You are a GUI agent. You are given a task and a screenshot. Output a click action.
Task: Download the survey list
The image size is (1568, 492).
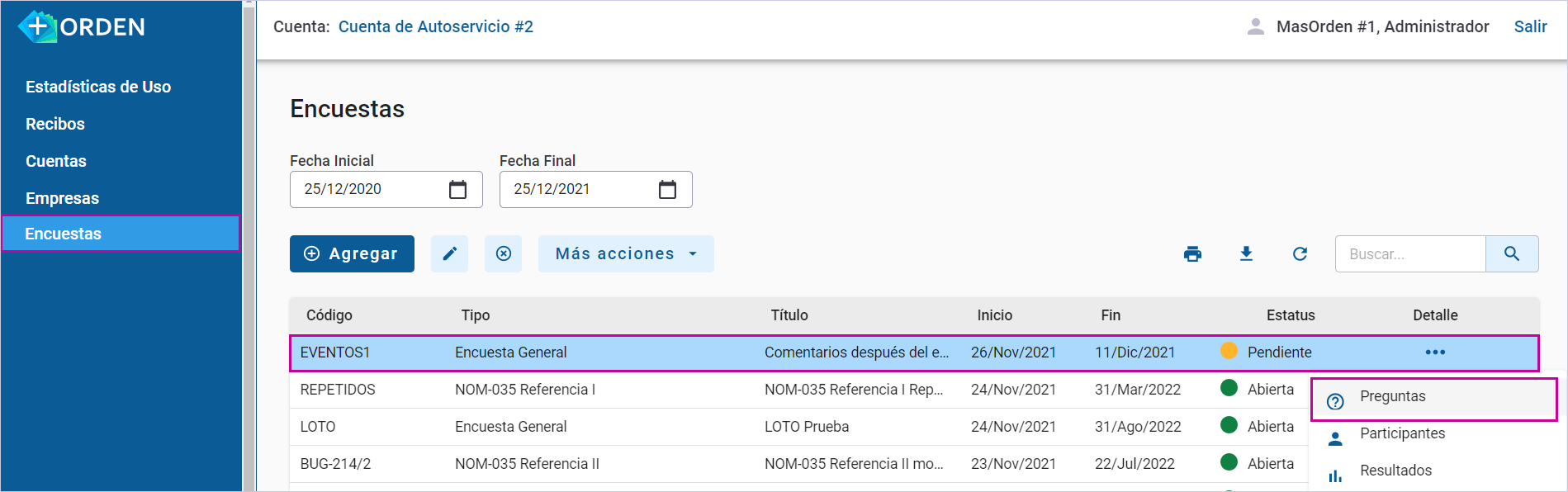tap(1246, 254)
